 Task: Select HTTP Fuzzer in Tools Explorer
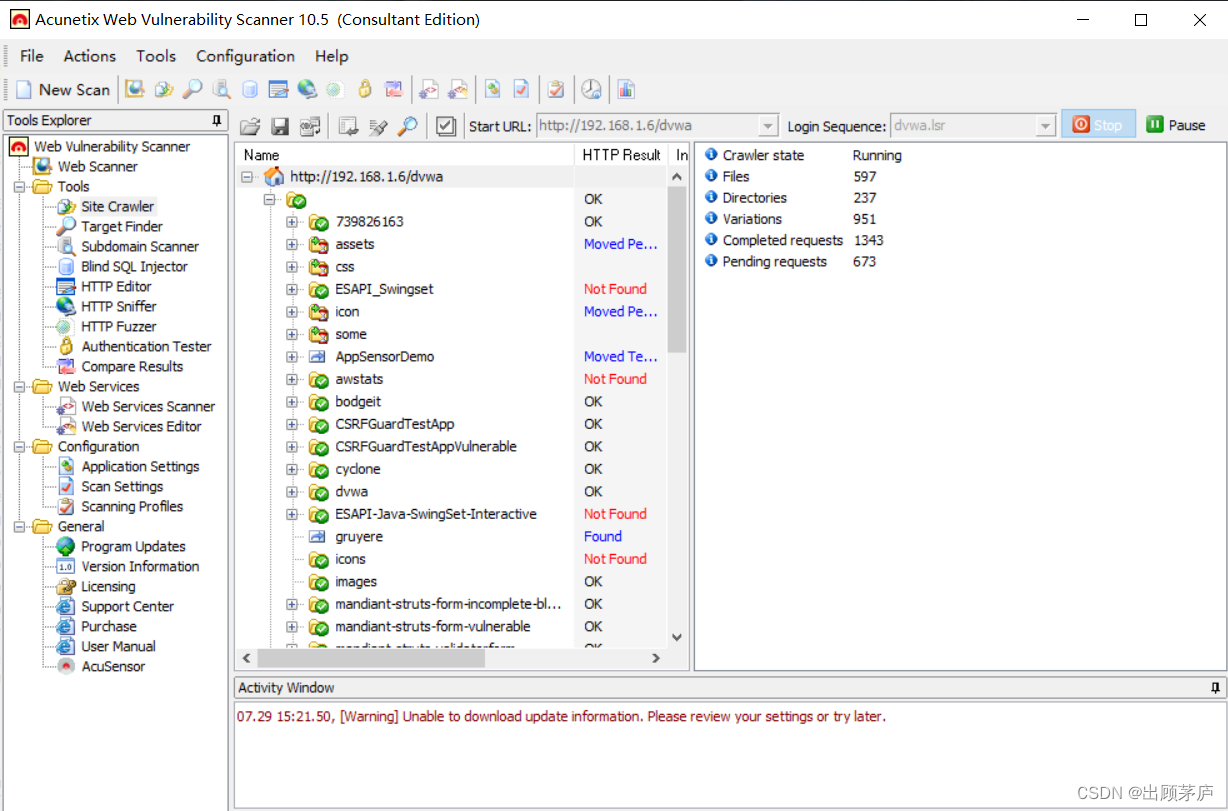(118, 327)
